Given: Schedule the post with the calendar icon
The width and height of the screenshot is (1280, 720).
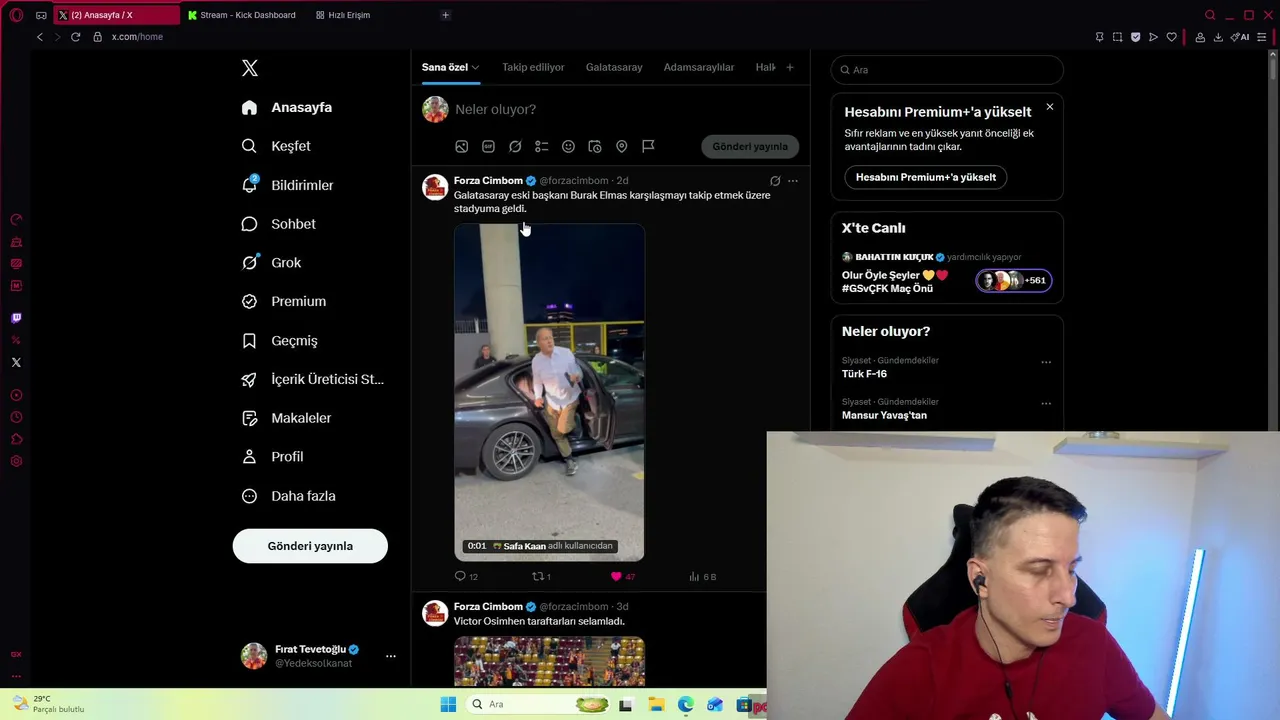Looking at the screenshot, I should tap(595, 146).
